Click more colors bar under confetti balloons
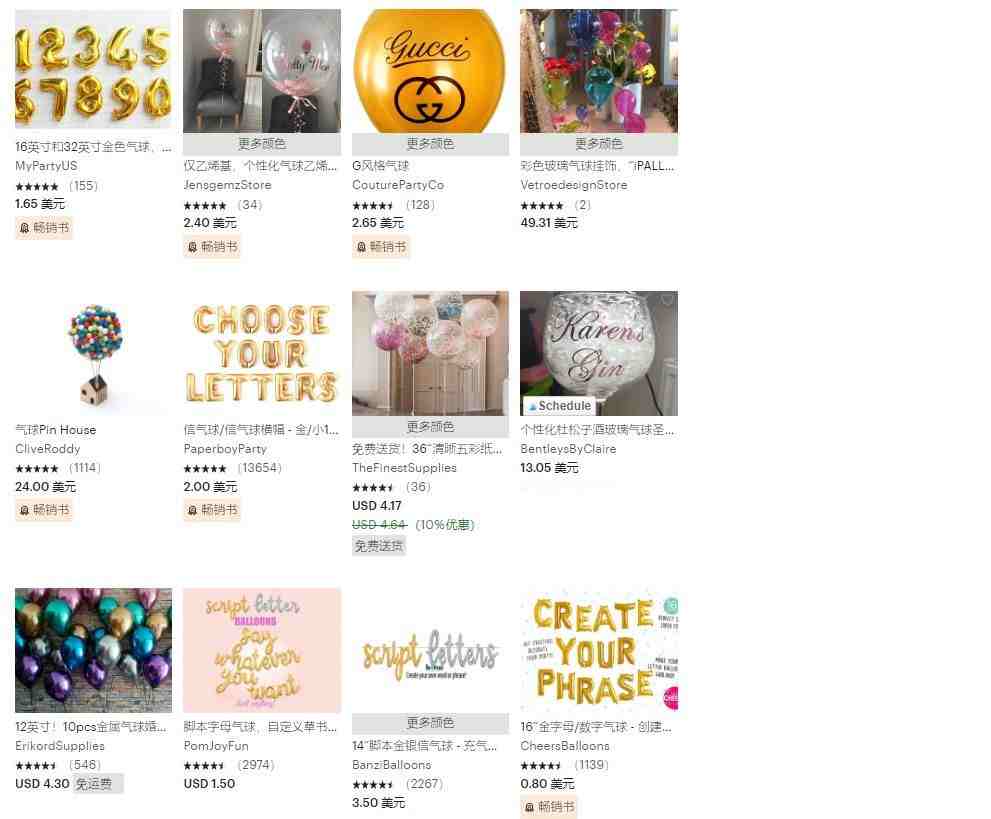Screen dimensions: 991x819 click(x=430, y=427)
